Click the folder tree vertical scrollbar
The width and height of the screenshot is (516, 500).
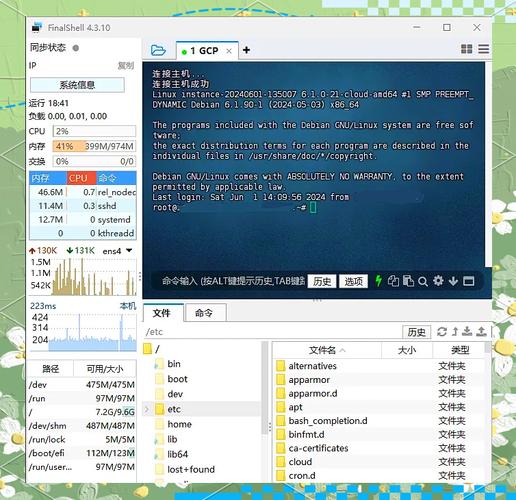pos(265,387)
